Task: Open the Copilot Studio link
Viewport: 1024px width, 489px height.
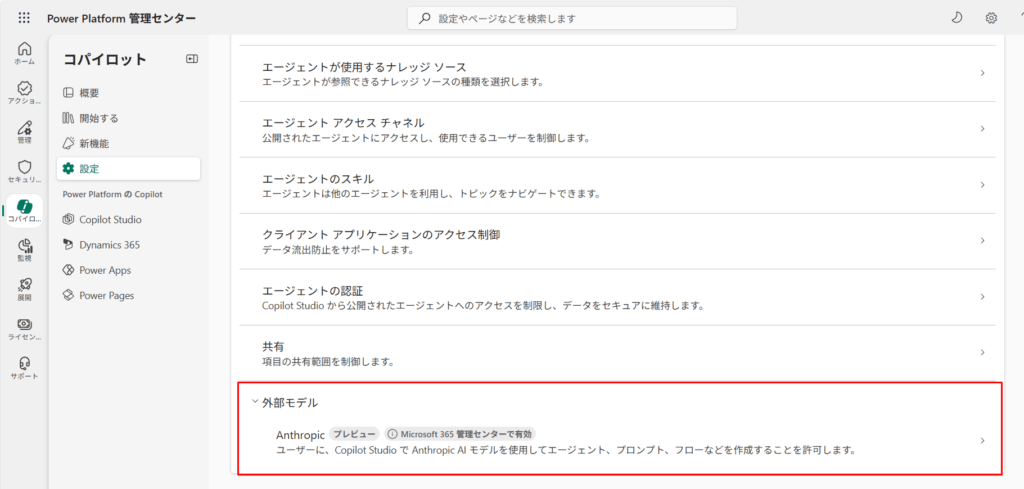Action: pos(110,219)
